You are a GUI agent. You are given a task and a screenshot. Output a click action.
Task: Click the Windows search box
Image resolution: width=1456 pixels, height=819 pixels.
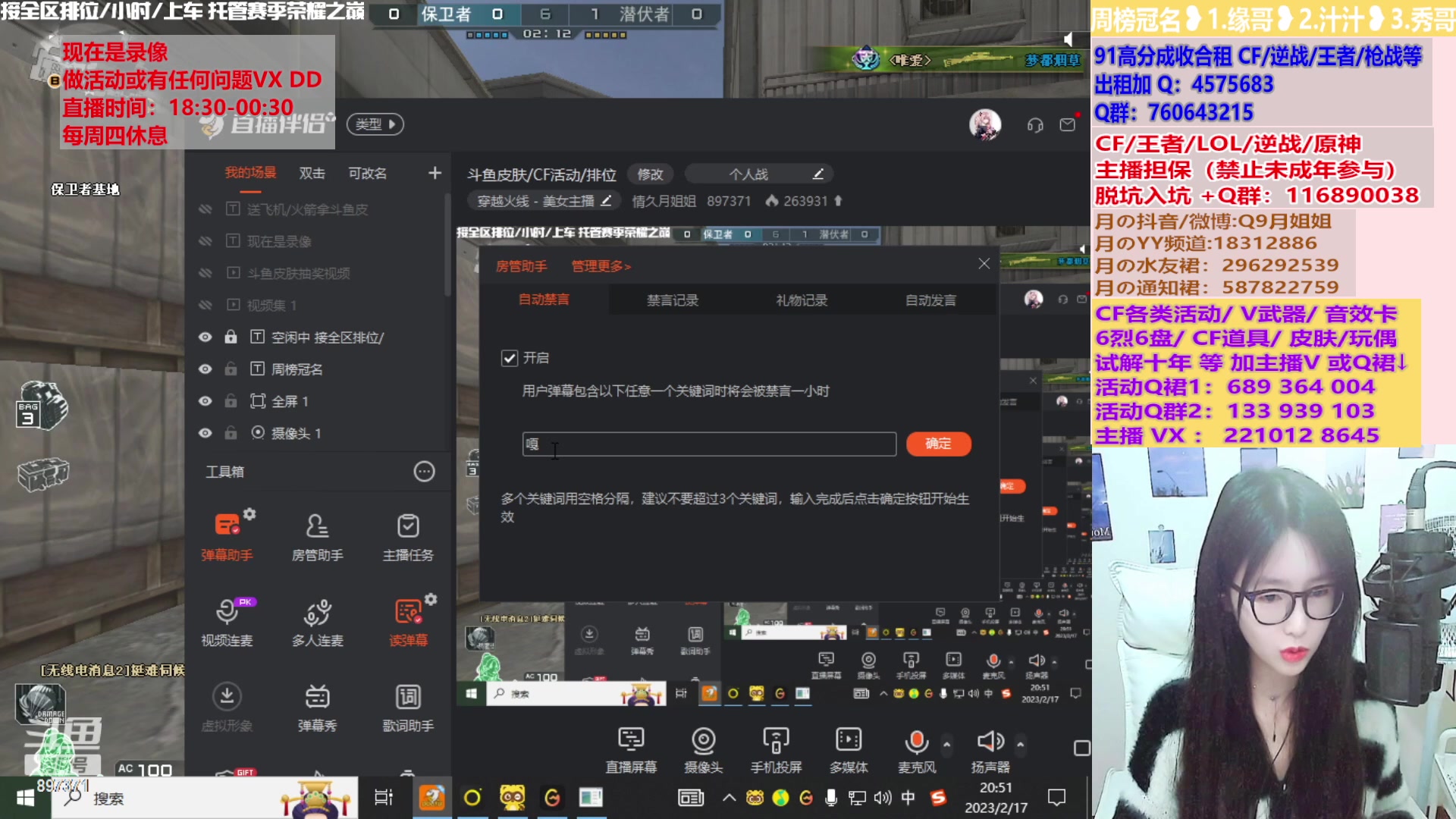pyautogui.click(x=205, y=798)
